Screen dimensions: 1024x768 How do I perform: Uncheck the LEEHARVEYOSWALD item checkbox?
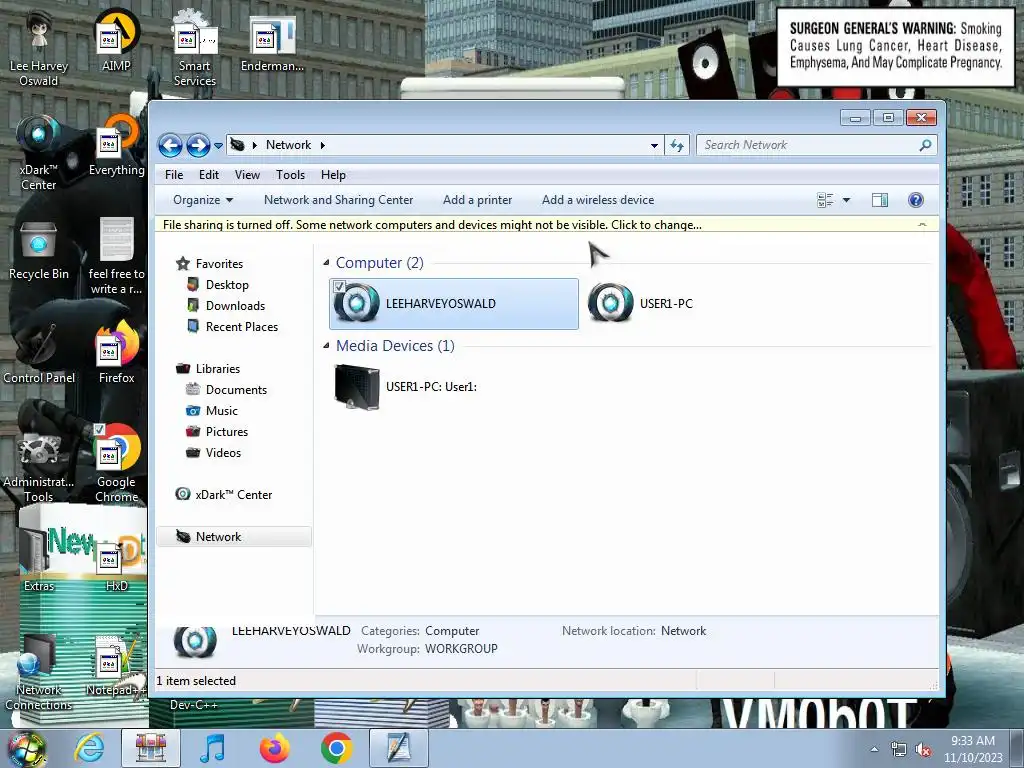click(339, 286)
